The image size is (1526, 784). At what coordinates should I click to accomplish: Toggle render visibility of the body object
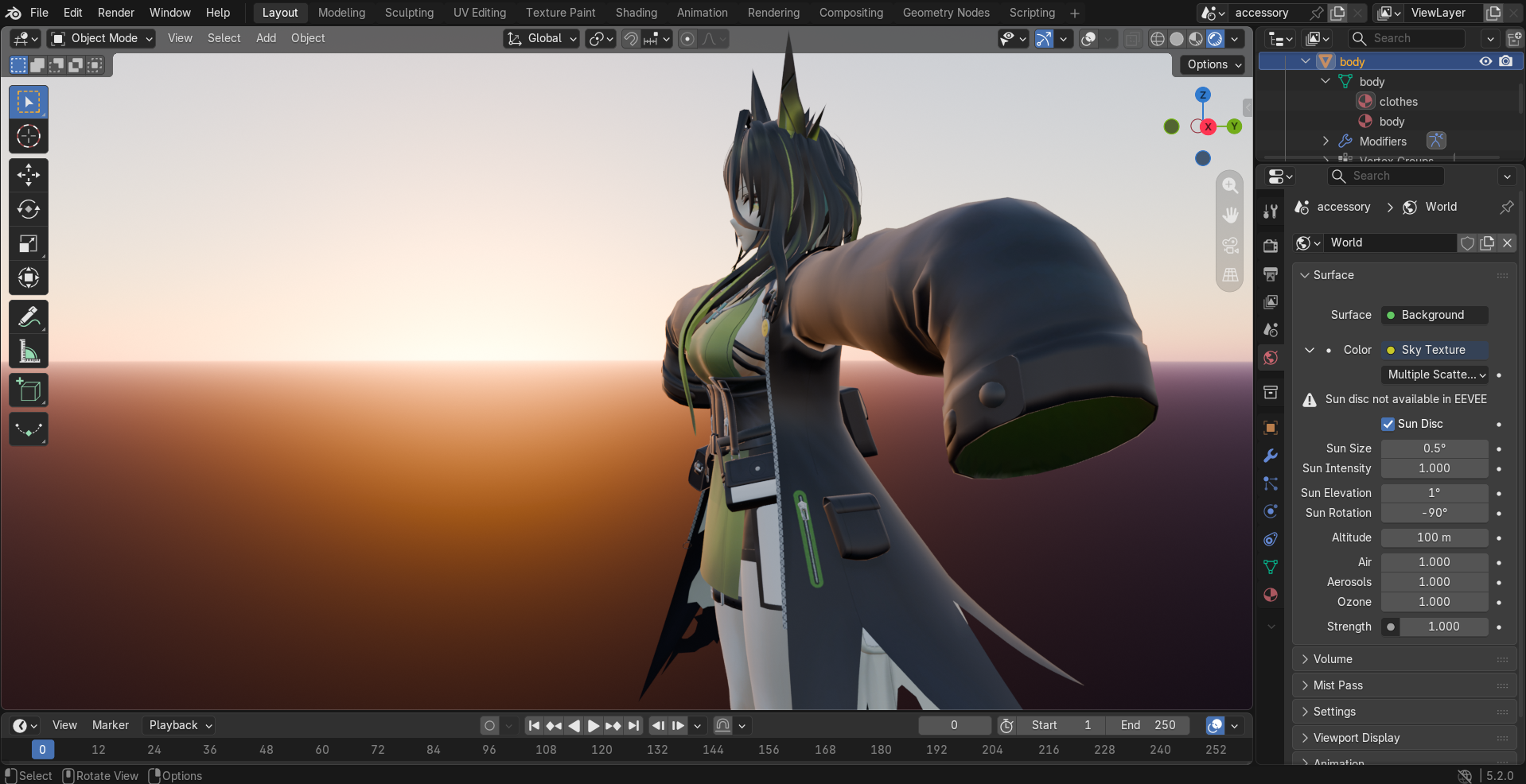(x=1505, y=61)
